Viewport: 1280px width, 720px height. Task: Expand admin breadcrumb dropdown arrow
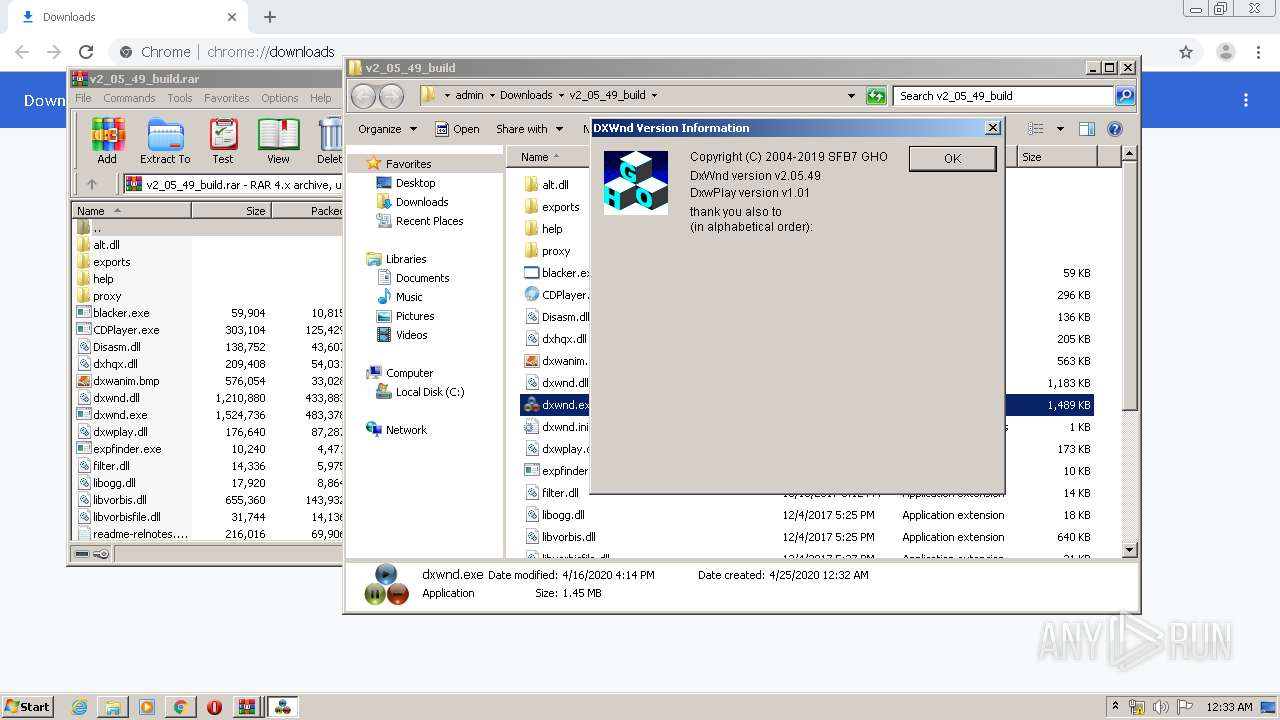click(x=492, y=96)
